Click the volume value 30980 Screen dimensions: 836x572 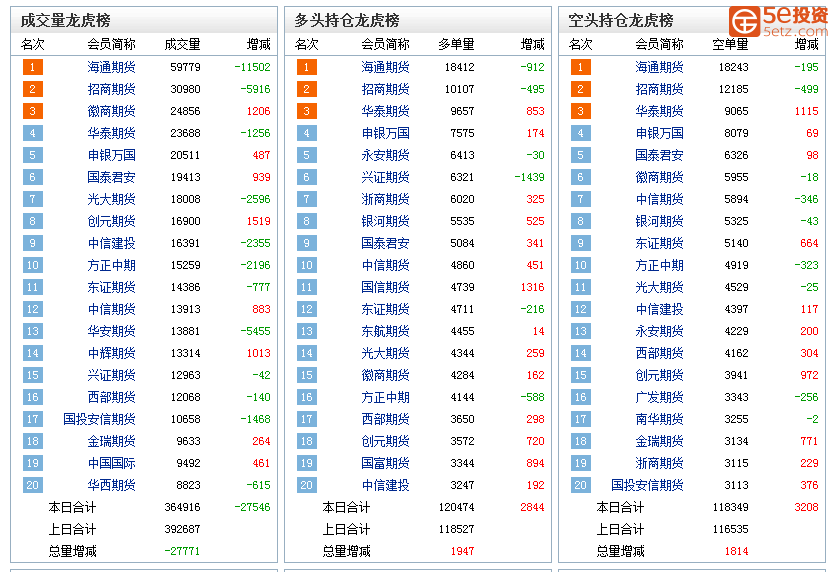tap(186, 89)
